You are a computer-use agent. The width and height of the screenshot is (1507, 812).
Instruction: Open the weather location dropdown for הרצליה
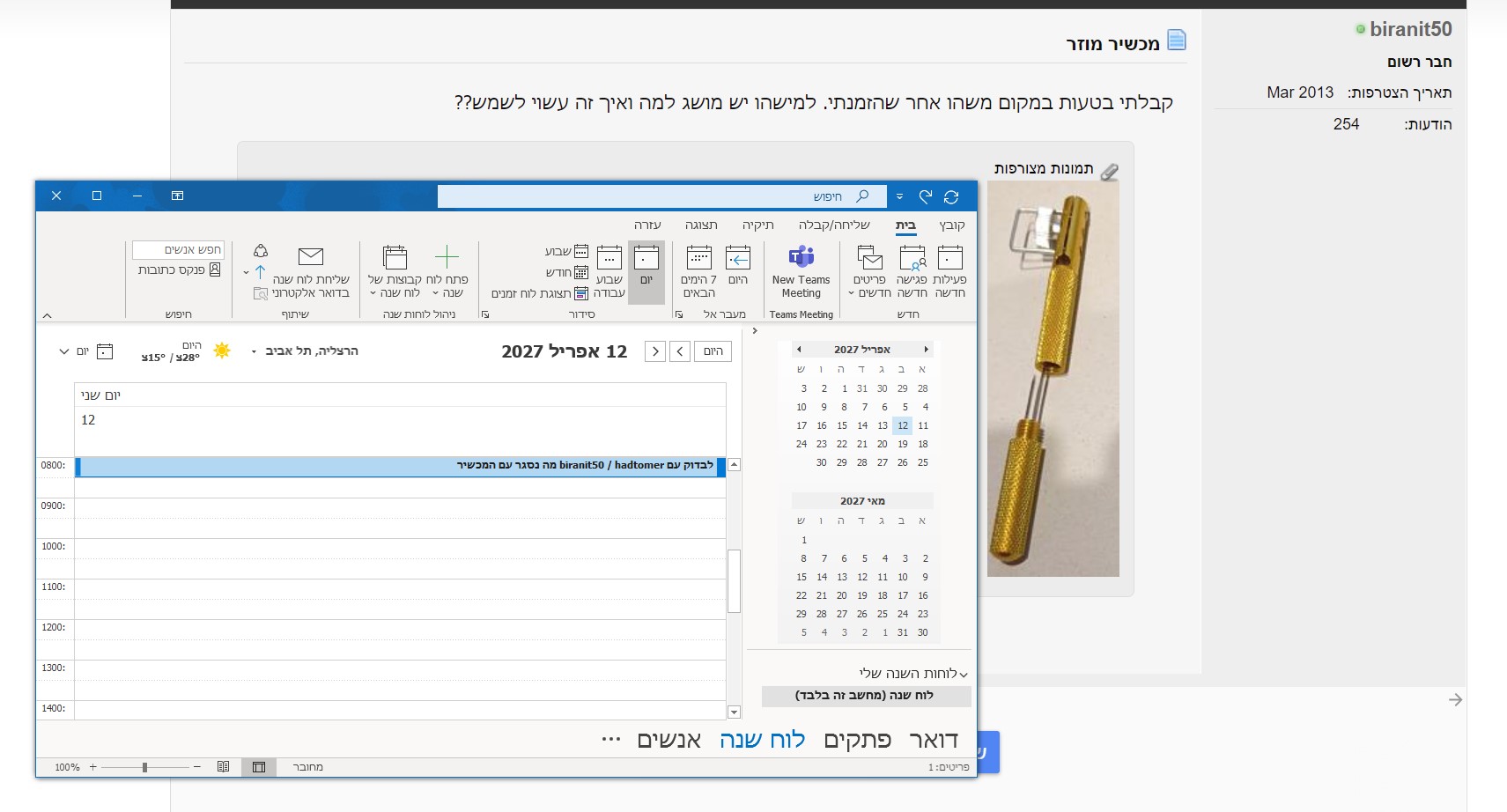(x=254, y=351)
